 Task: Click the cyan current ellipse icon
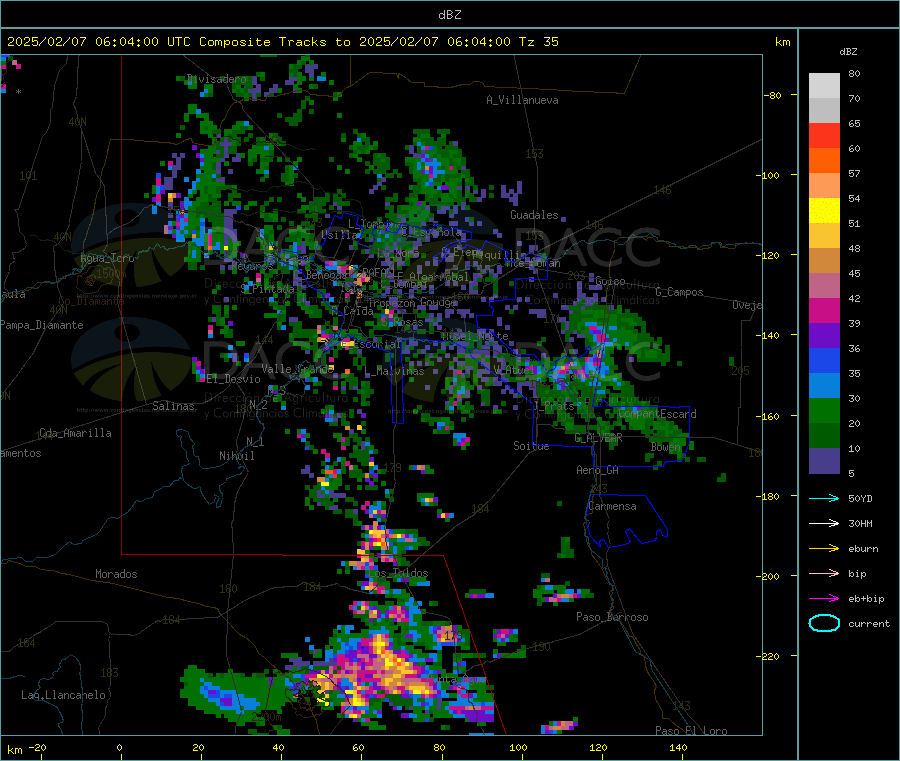tap(824, 623)
